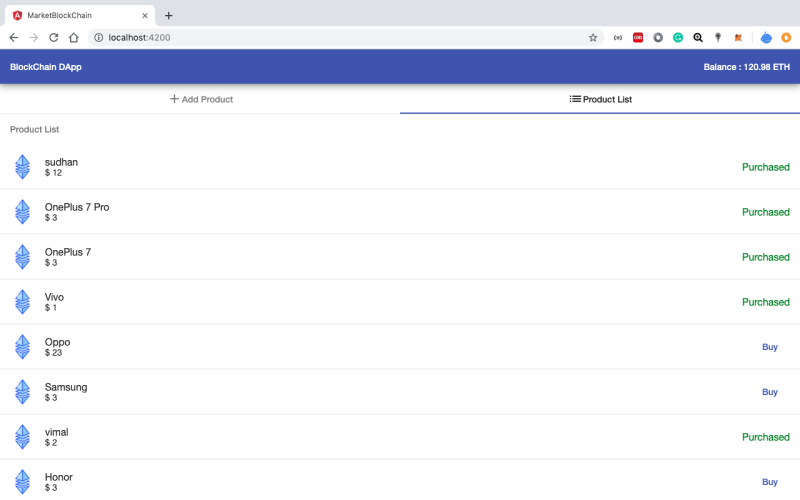This screenshot has width=800, height=500.
Task: Click Purchased label for vimal
Action: tap(765, 437)
